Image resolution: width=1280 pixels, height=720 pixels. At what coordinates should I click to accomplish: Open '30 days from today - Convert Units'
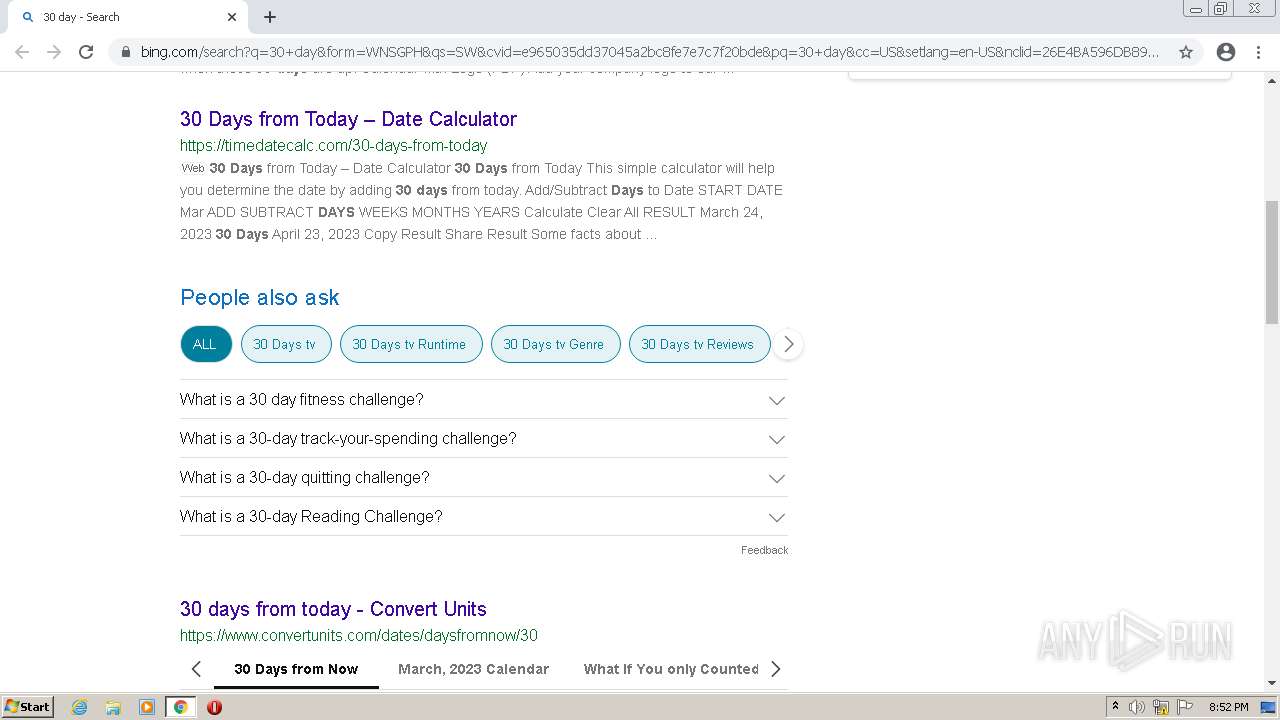[x=333, y=609]
